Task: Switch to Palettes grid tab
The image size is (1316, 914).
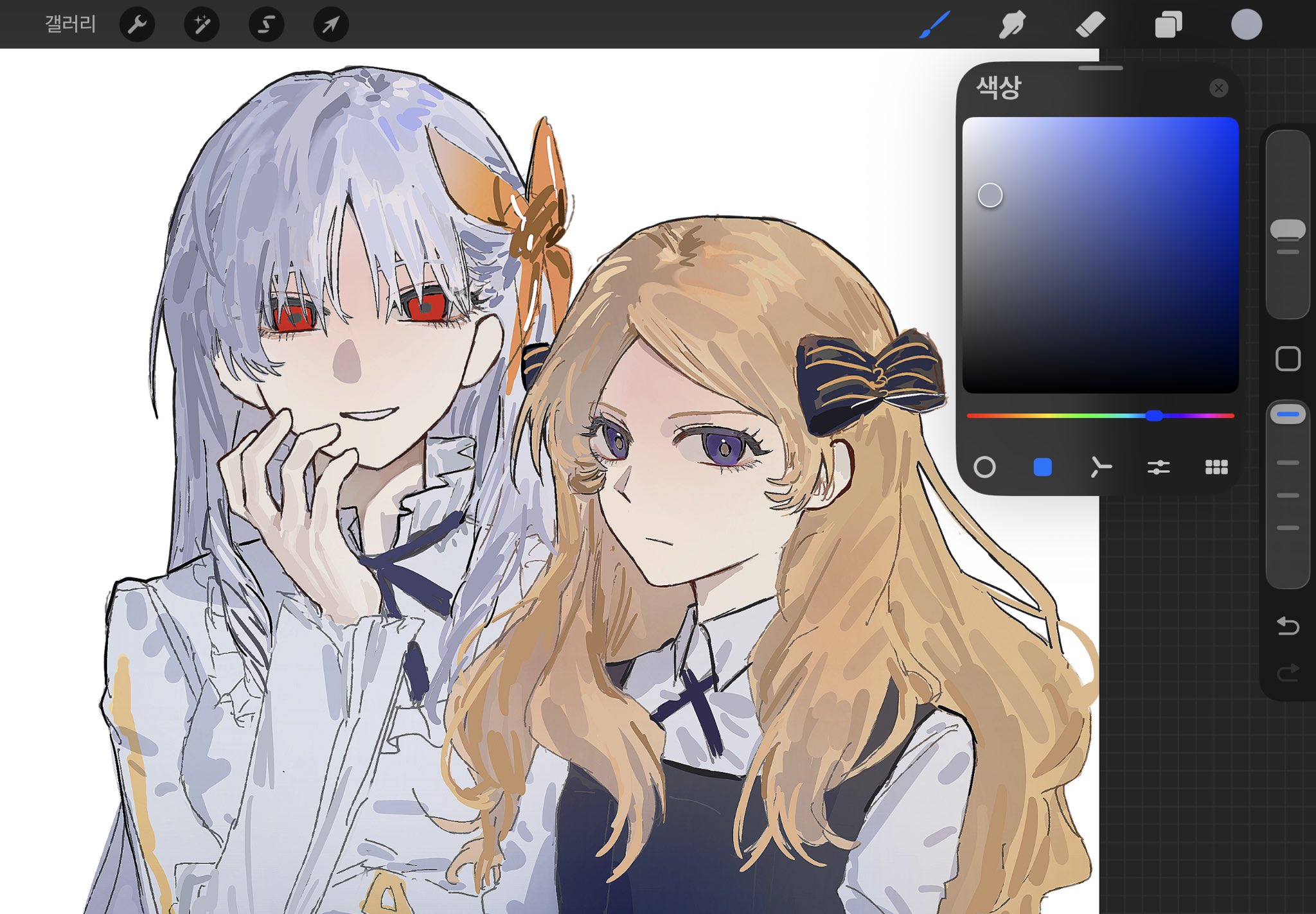Action: point(1216,467)
